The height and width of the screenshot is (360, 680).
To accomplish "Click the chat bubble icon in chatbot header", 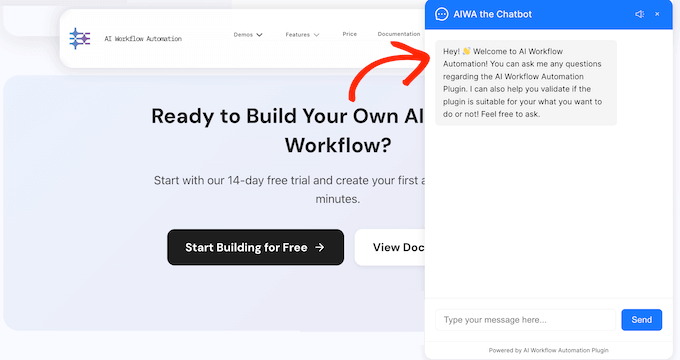I will (441, 14).
